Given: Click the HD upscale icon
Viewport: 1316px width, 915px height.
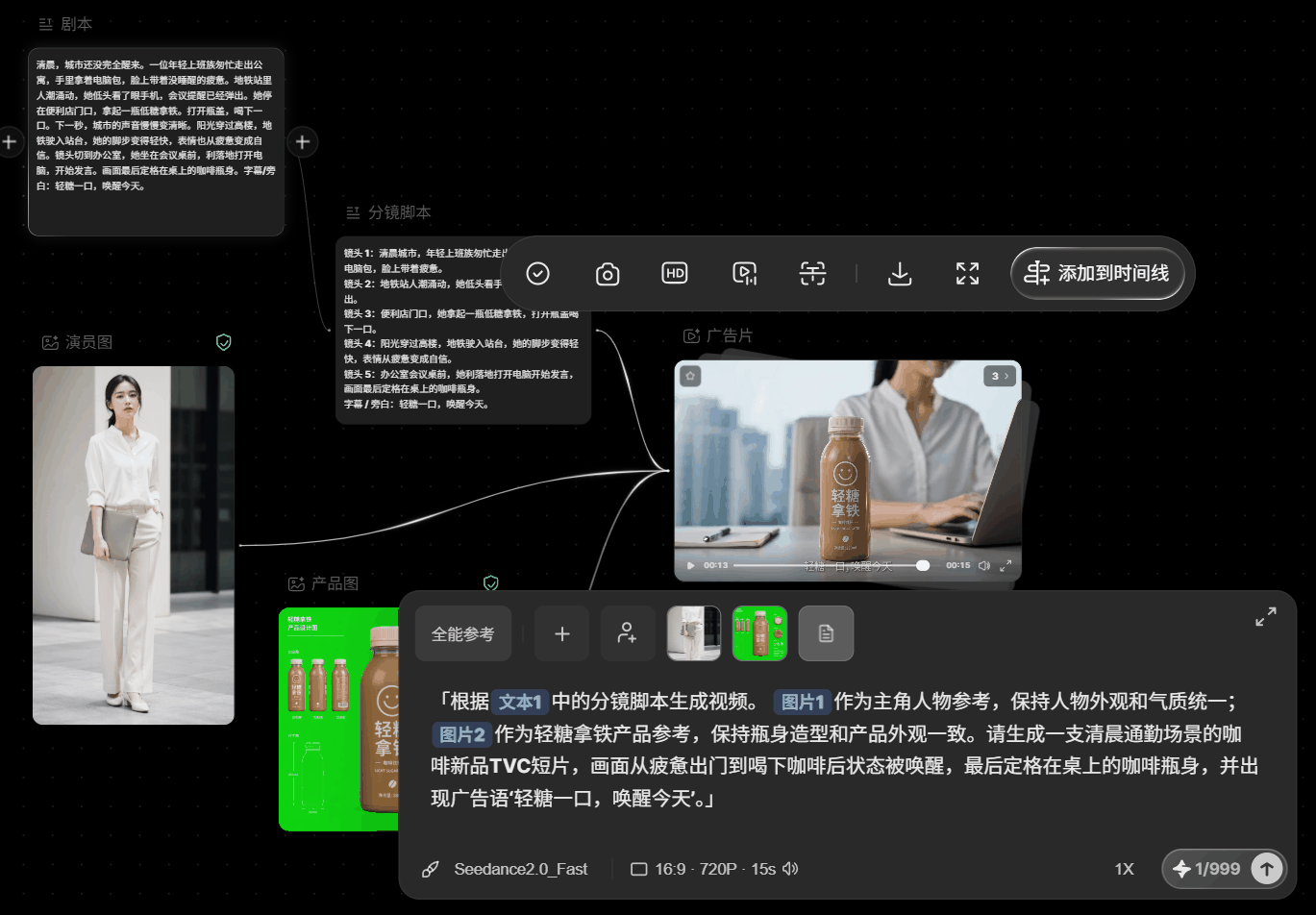Looking at the screenshot, I should click(676, 273).
